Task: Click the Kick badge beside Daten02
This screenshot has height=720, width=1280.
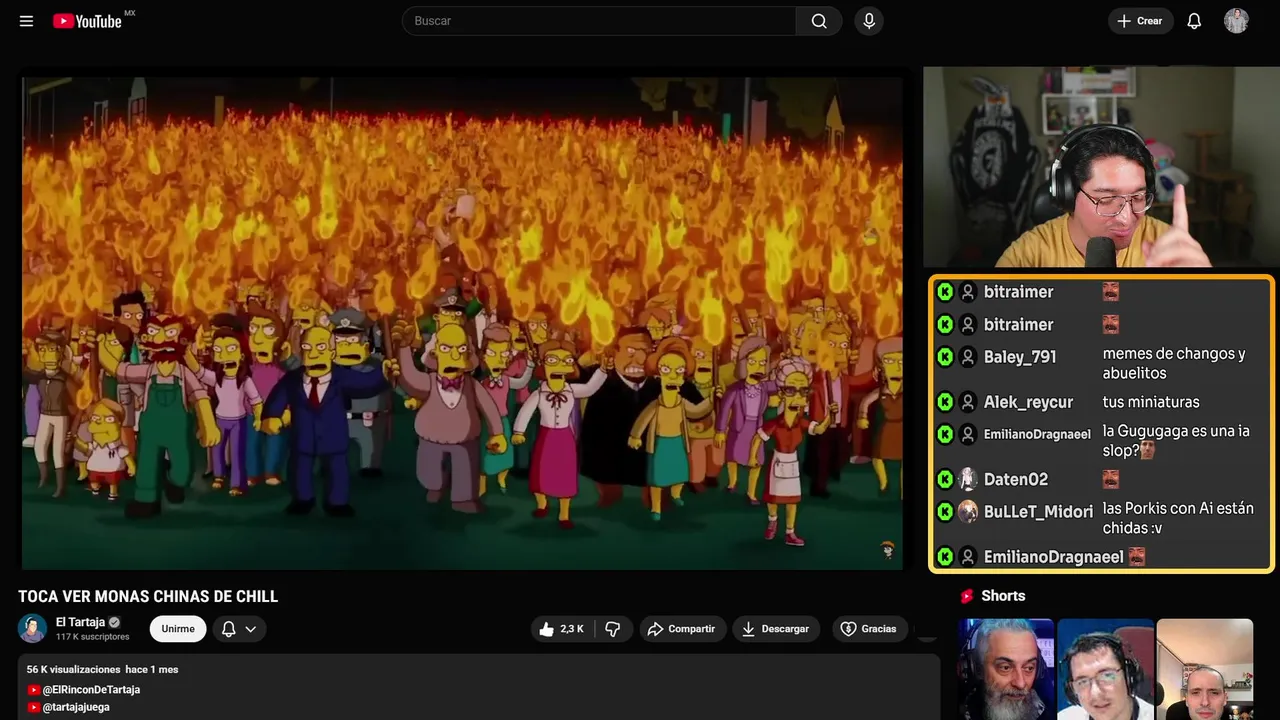Action: click(945, 479)
